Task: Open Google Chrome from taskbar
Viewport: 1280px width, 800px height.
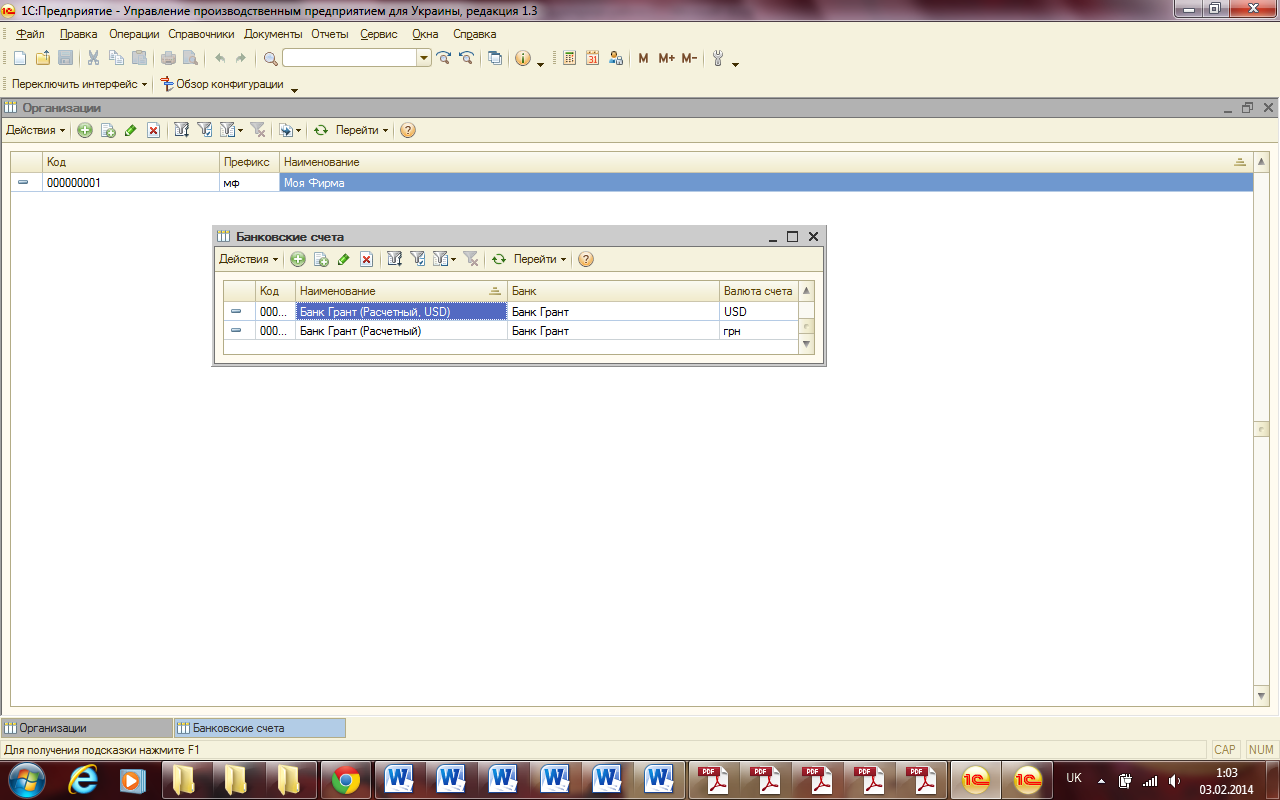Action: coord(347,780)
